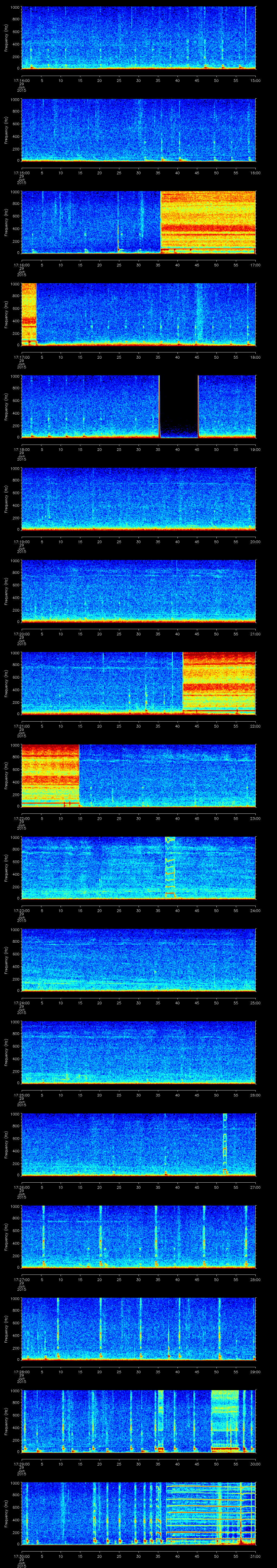Select the yellow-green noise block in 17:29:00 spectrogram
Viewport: 277px width, 1568px height.
[x=225, y=1421]
